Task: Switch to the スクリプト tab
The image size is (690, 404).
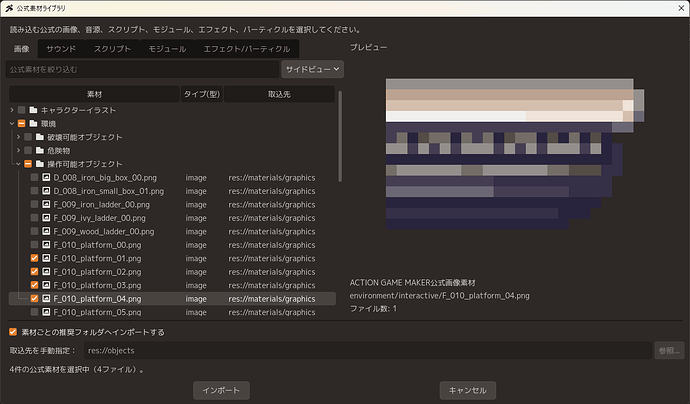Action: [x=112, y=49]
